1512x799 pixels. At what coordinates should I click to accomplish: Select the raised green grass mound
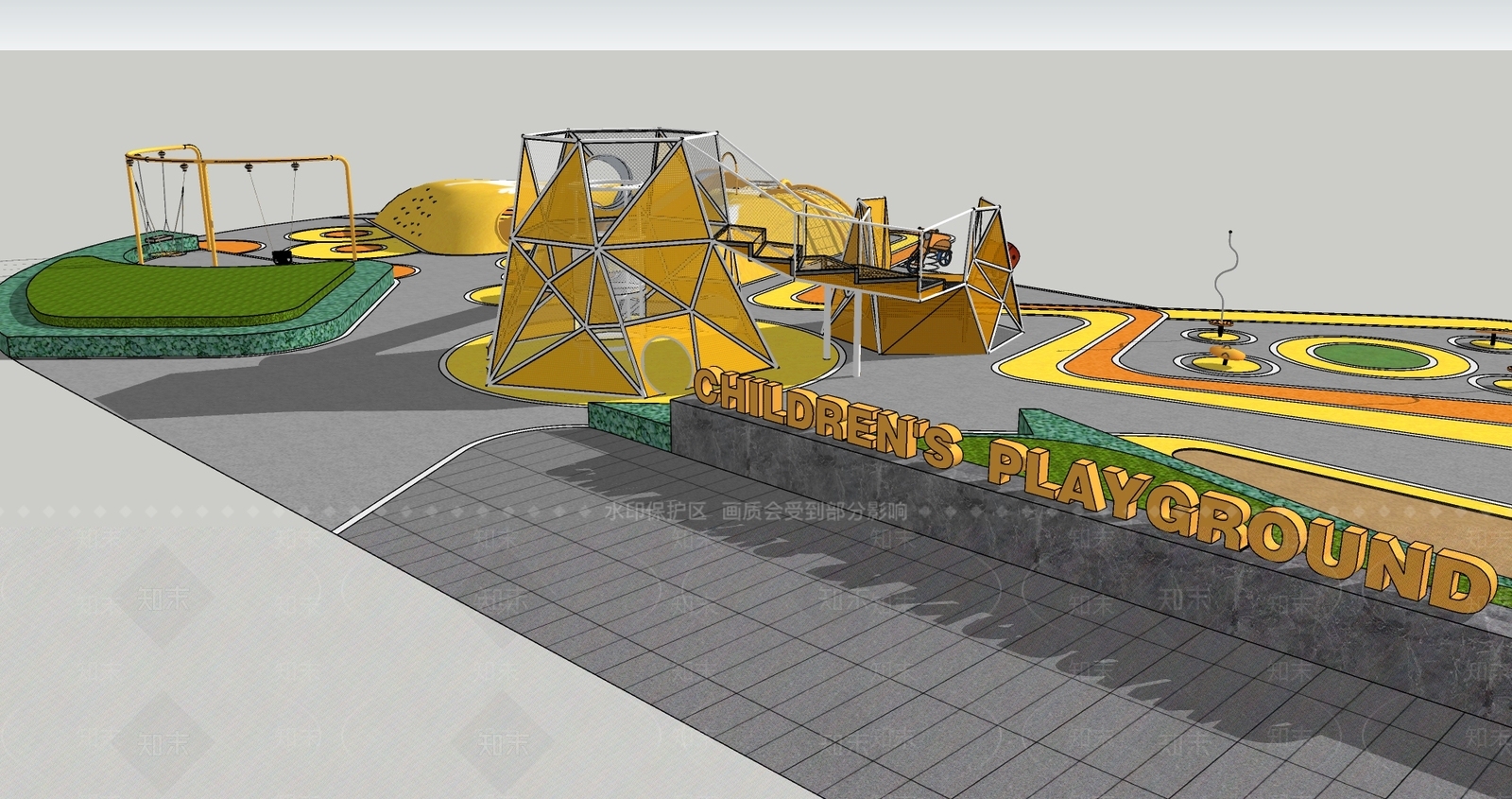(189, 287)
